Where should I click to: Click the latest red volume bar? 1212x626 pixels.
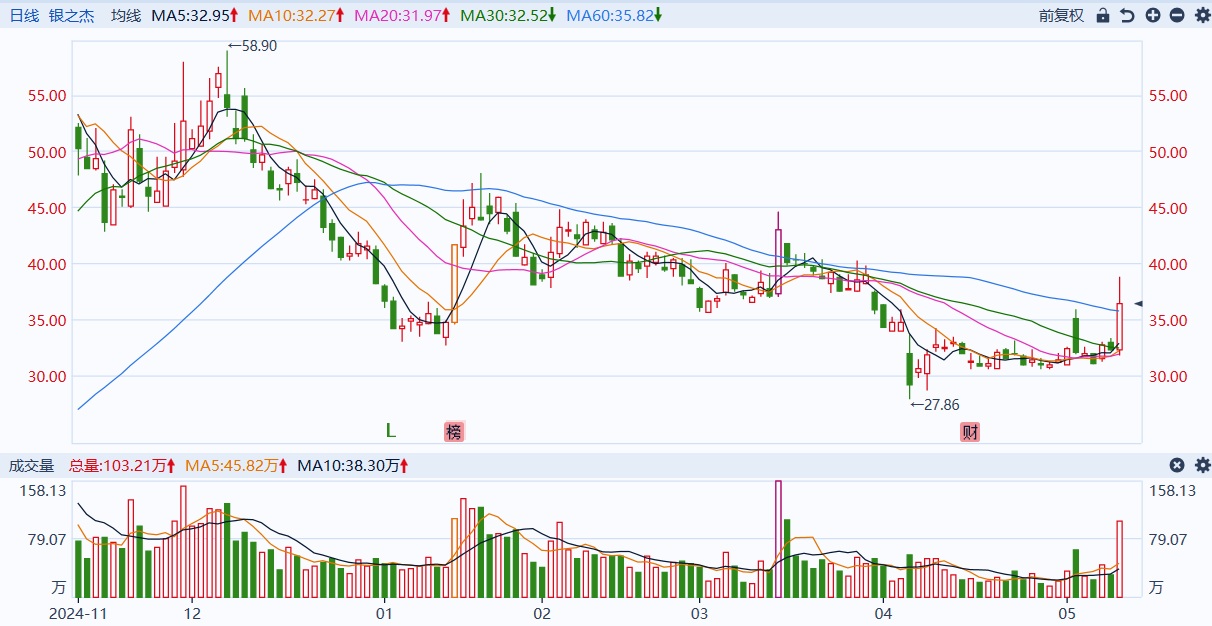(1120, 560)
